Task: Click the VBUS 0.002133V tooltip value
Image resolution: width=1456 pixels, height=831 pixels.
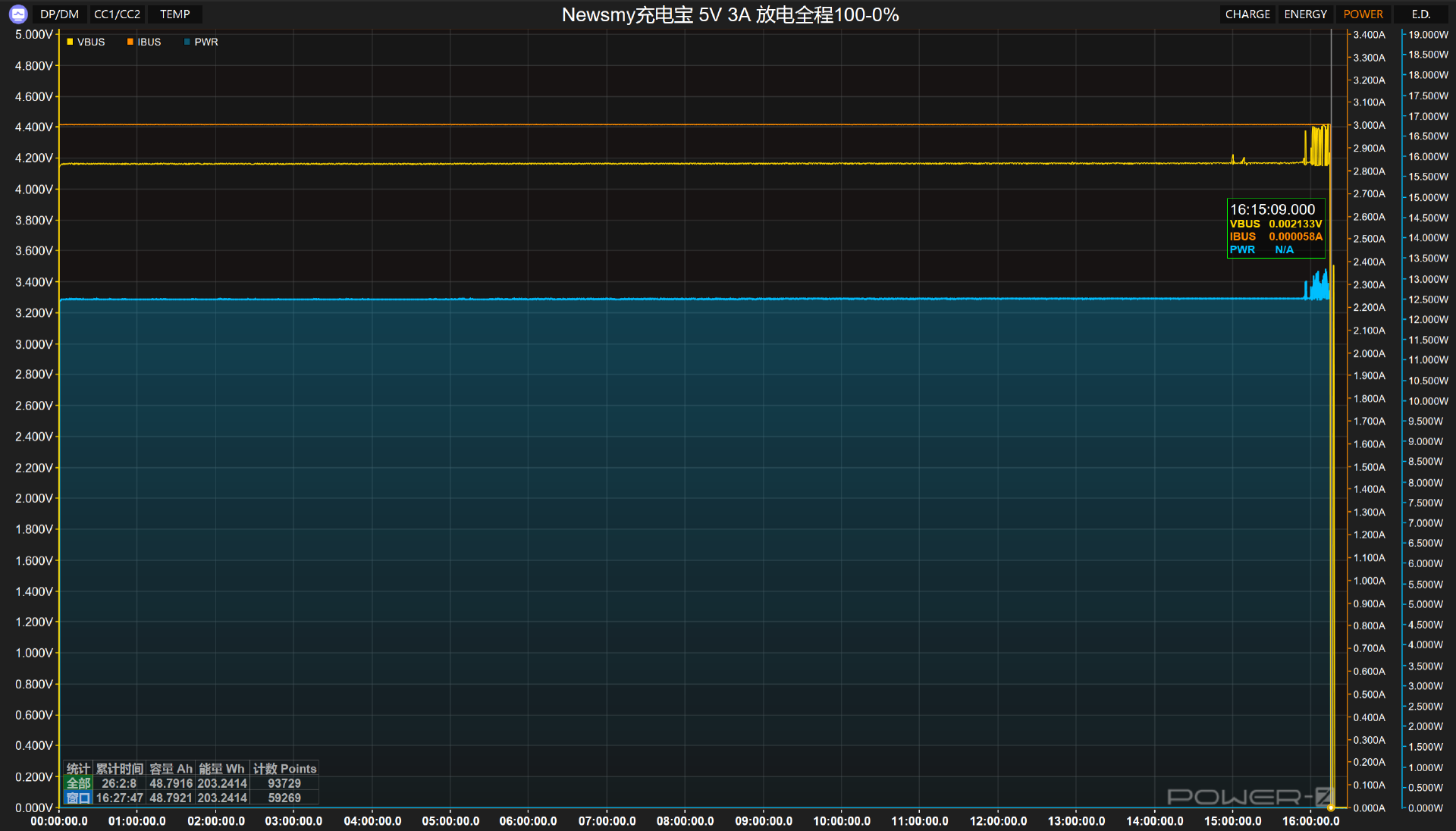Action: (x=1276, y=224)
